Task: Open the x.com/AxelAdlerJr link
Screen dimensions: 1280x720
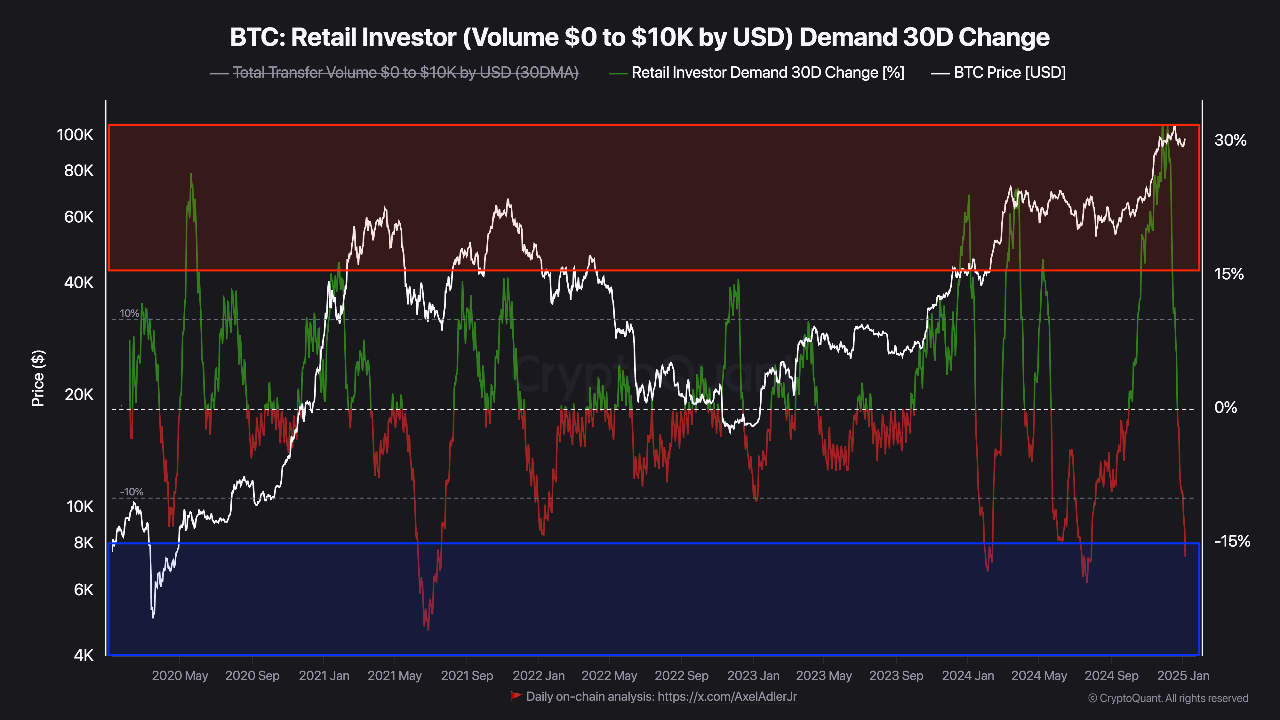Action: point(727,696)
